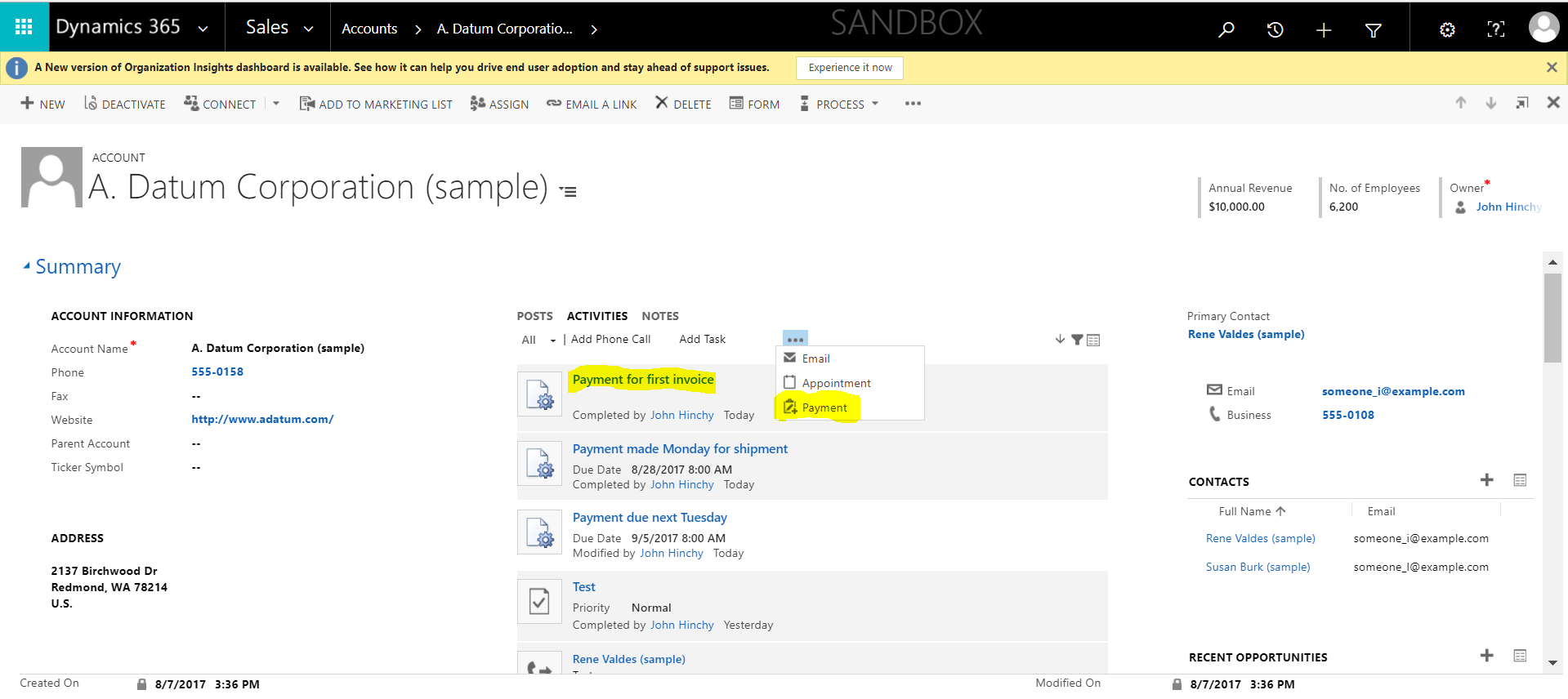
Task: Pop out the record in new window
Action: pyautogui.click(x=1521, y=103)
